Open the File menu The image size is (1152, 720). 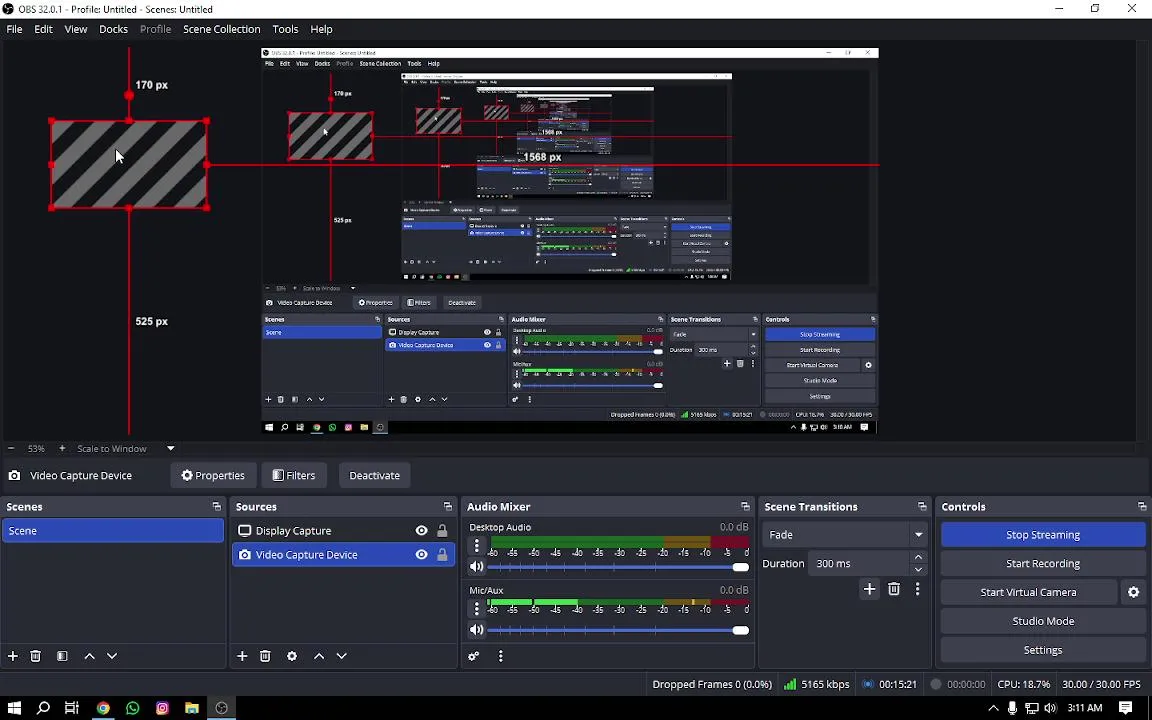(14, 29)
